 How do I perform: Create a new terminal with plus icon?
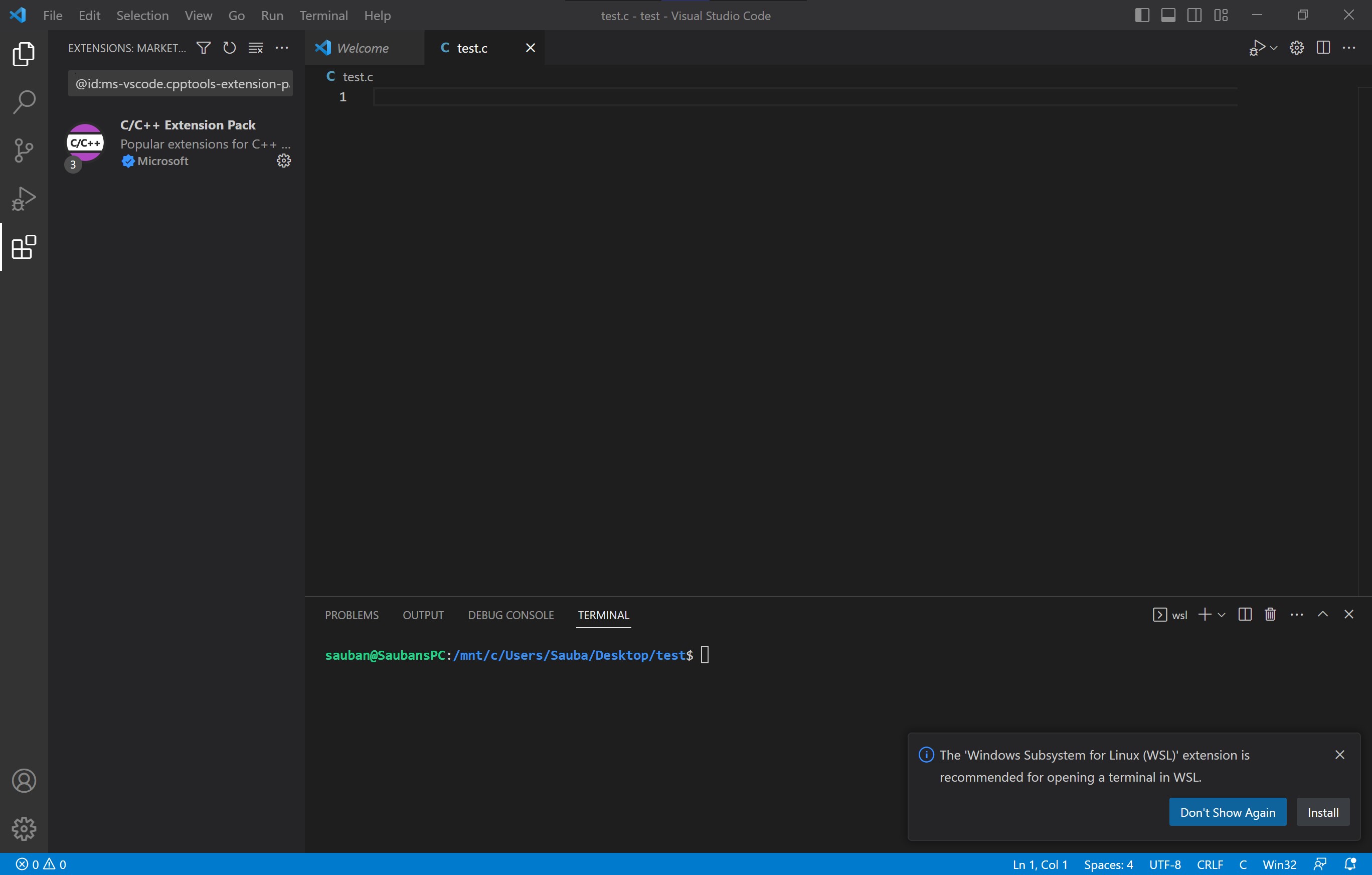1204,615
